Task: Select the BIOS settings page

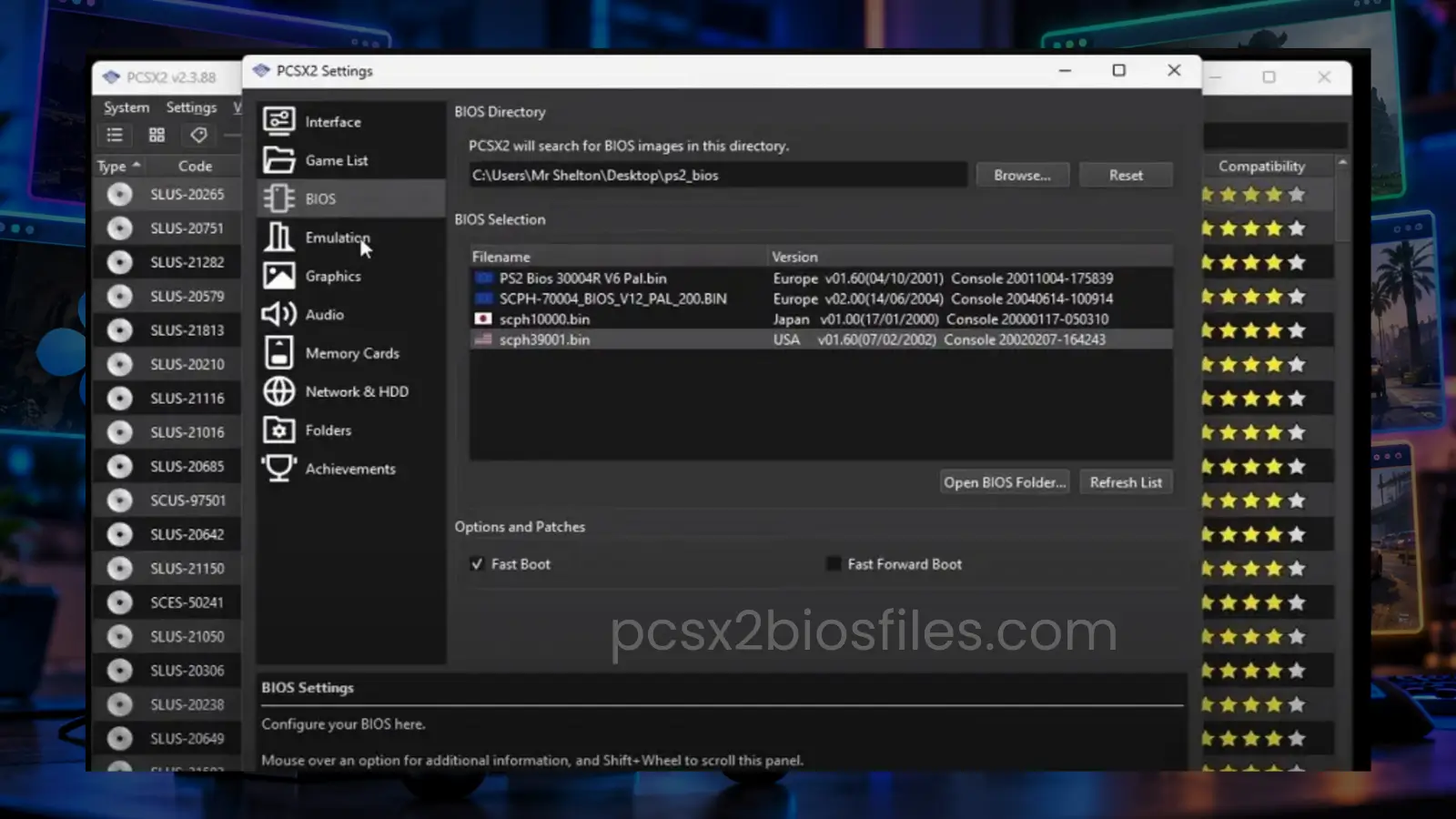Action: click(350, 198)
